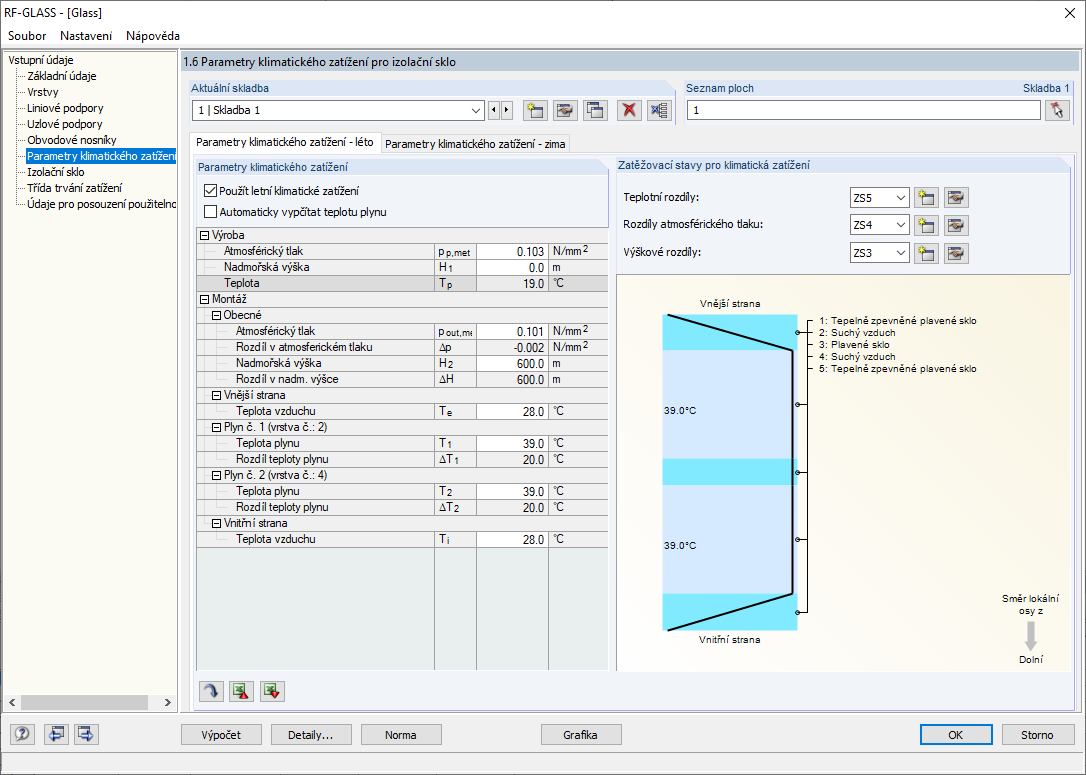Select Základní údaje in the tree
1086x775 pixels.
click(x=62, y=76)
